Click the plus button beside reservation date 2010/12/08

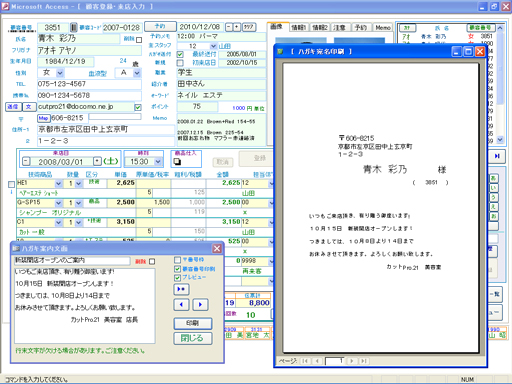[237, 27]
